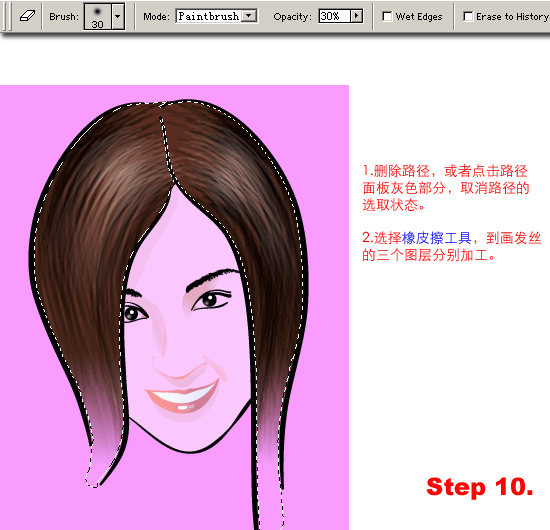Image resolution: width=550 pixels, height=530 pixels.
Task: Click the Mode label in options bar
Action: tap(156, 16)
